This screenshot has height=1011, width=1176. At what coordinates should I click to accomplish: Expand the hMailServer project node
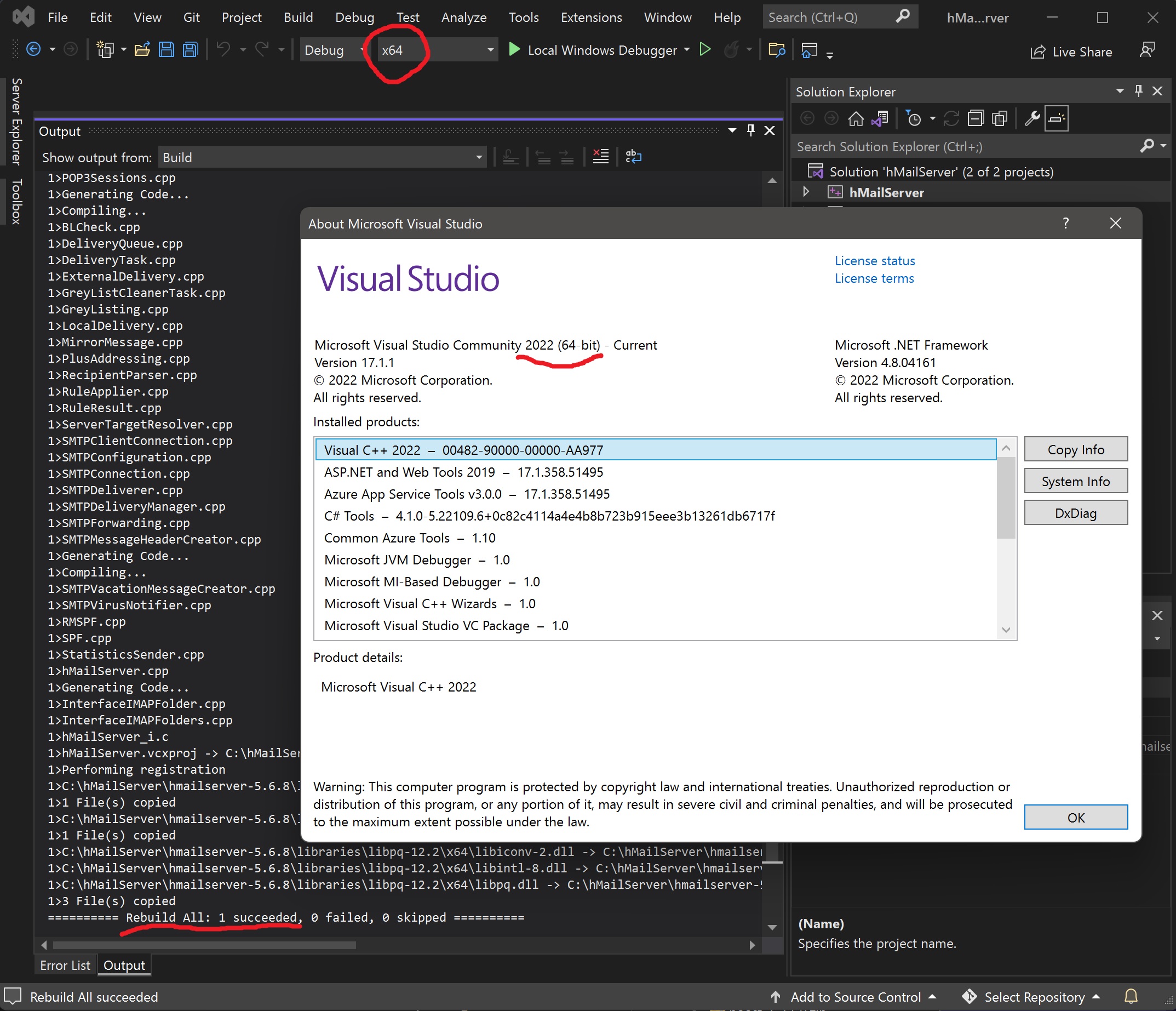[806, 192]
